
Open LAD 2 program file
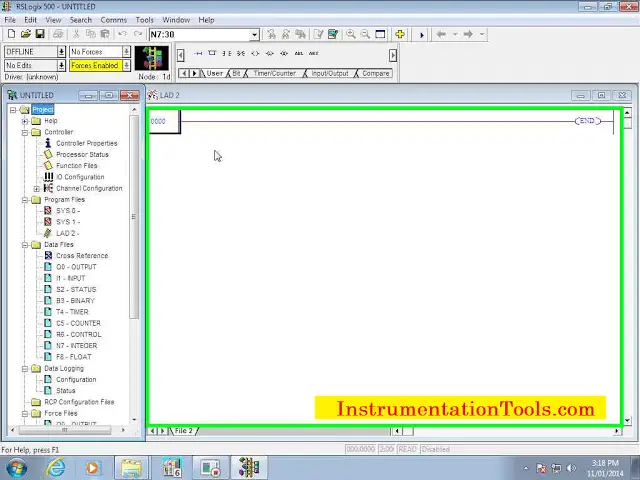pos(67,233)
